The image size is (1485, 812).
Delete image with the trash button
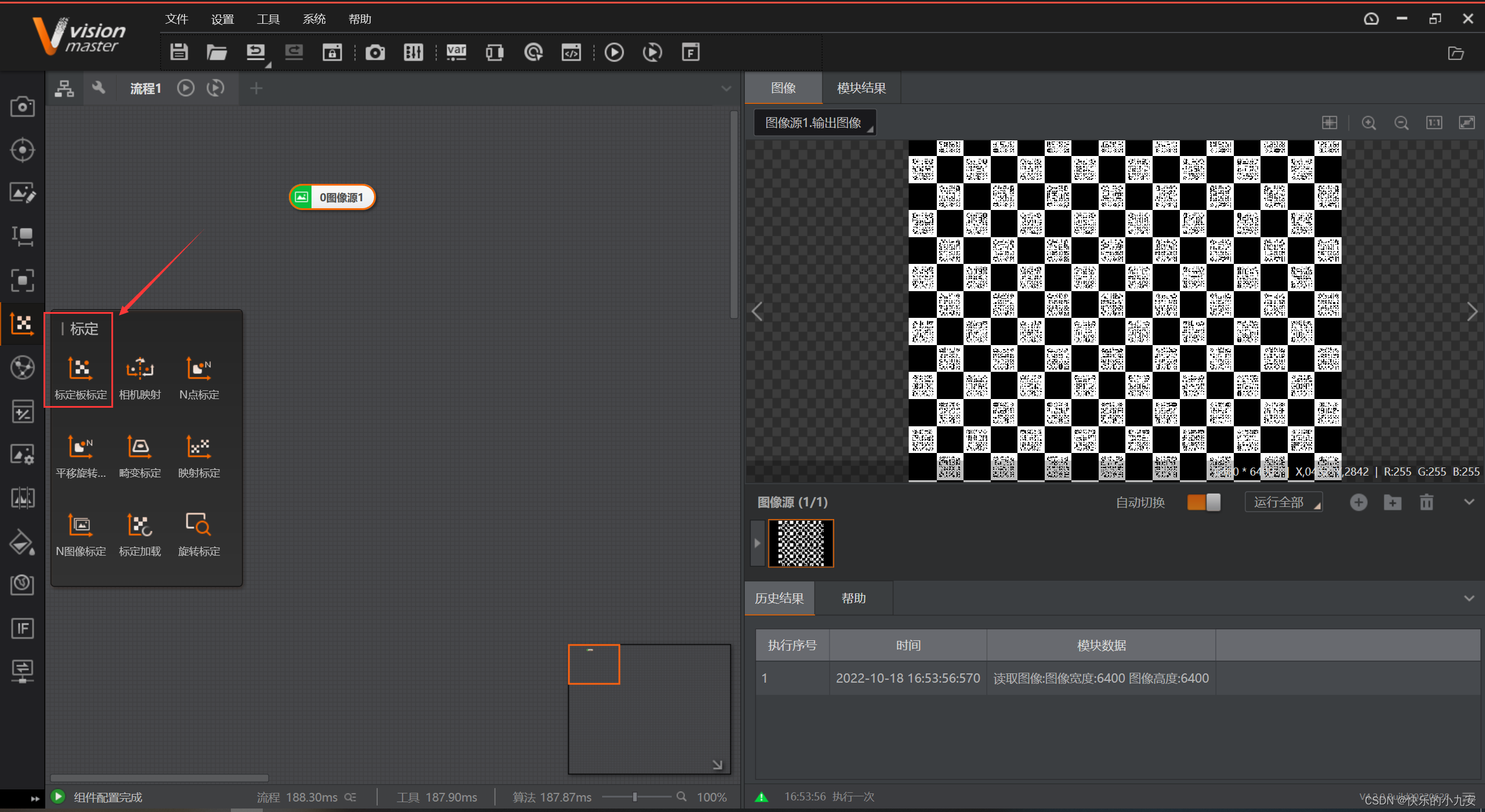tap(1426, 502)
